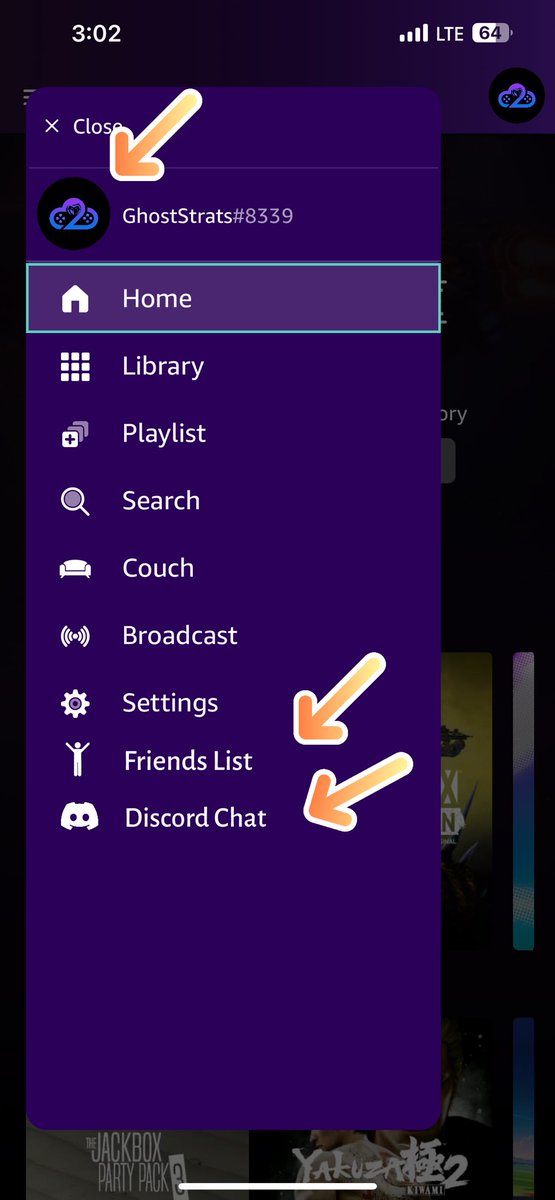Tap the GhostStrats profile avatar in the menu
The height and width of the screenshot is (1200, 555).
73,214
